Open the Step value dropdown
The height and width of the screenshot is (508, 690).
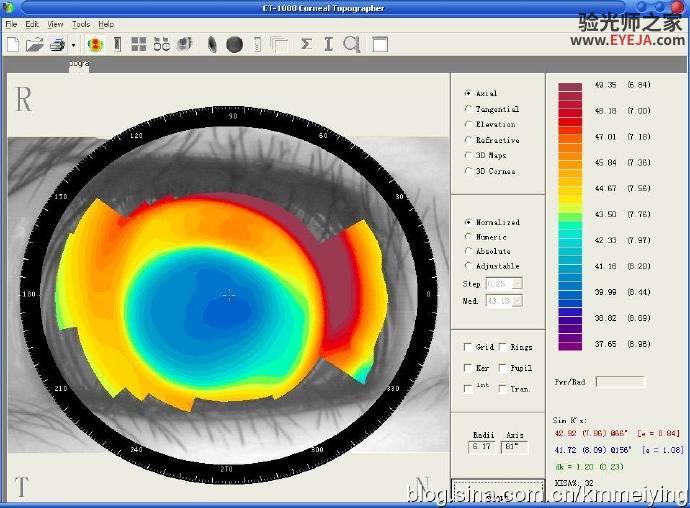(518, 283)
